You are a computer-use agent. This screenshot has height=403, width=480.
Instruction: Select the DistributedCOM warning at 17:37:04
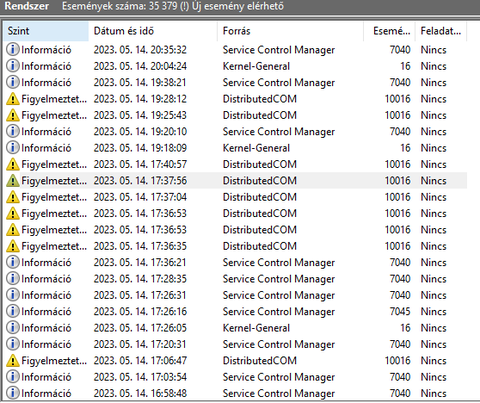(235, 197)
